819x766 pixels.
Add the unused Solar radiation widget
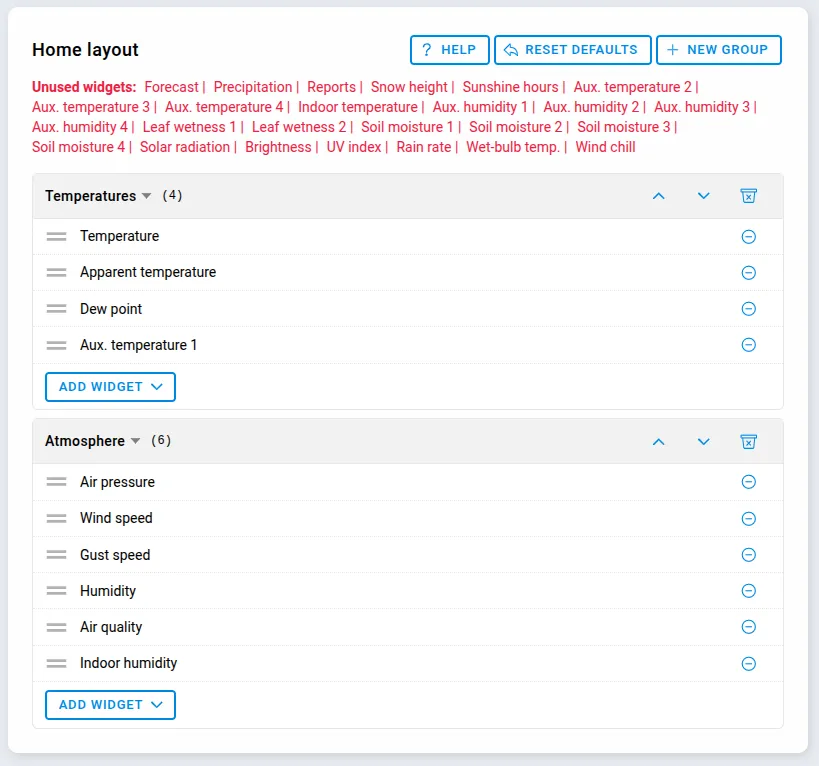pos(185,147)
